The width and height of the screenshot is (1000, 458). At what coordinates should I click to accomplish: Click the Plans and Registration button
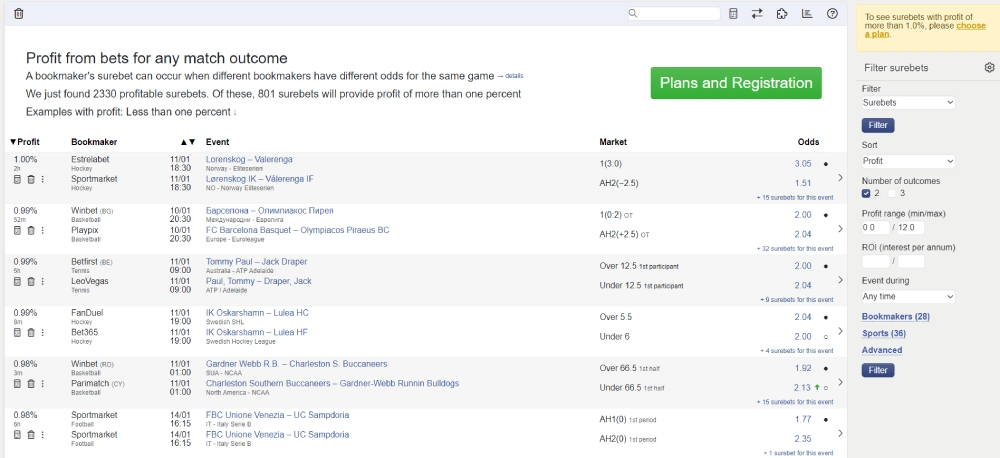736,83
